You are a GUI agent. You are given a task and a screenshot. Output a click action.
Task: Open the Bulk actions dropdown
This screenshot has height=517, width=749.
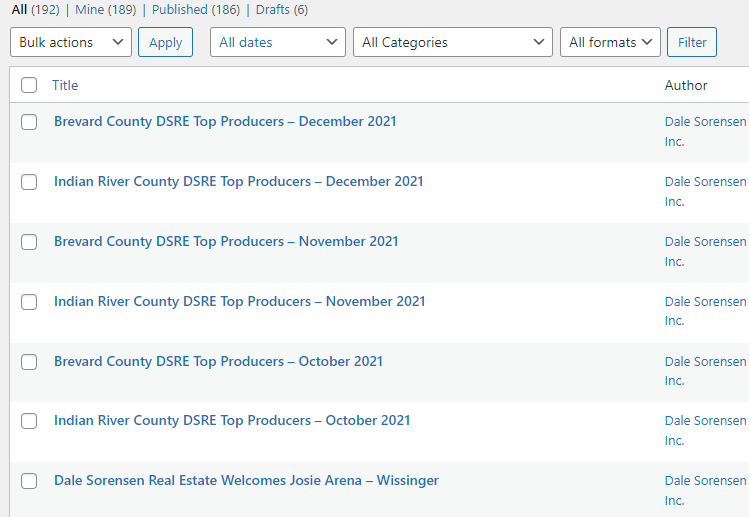pos(71,42)
